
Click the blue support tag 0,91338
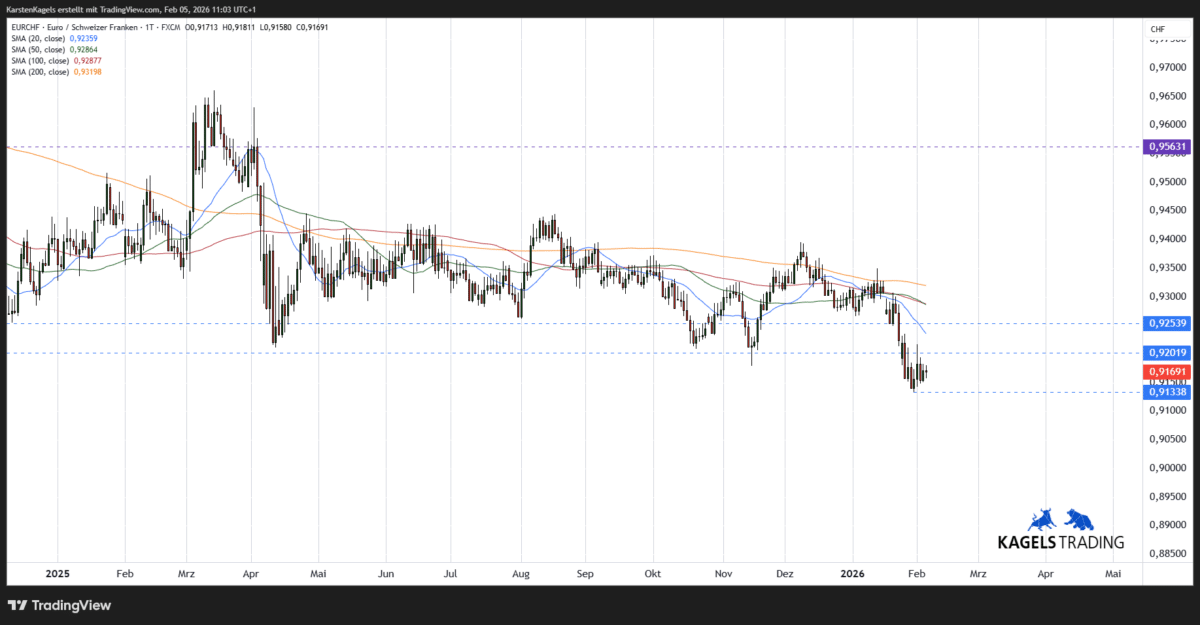coord(1167,392)
